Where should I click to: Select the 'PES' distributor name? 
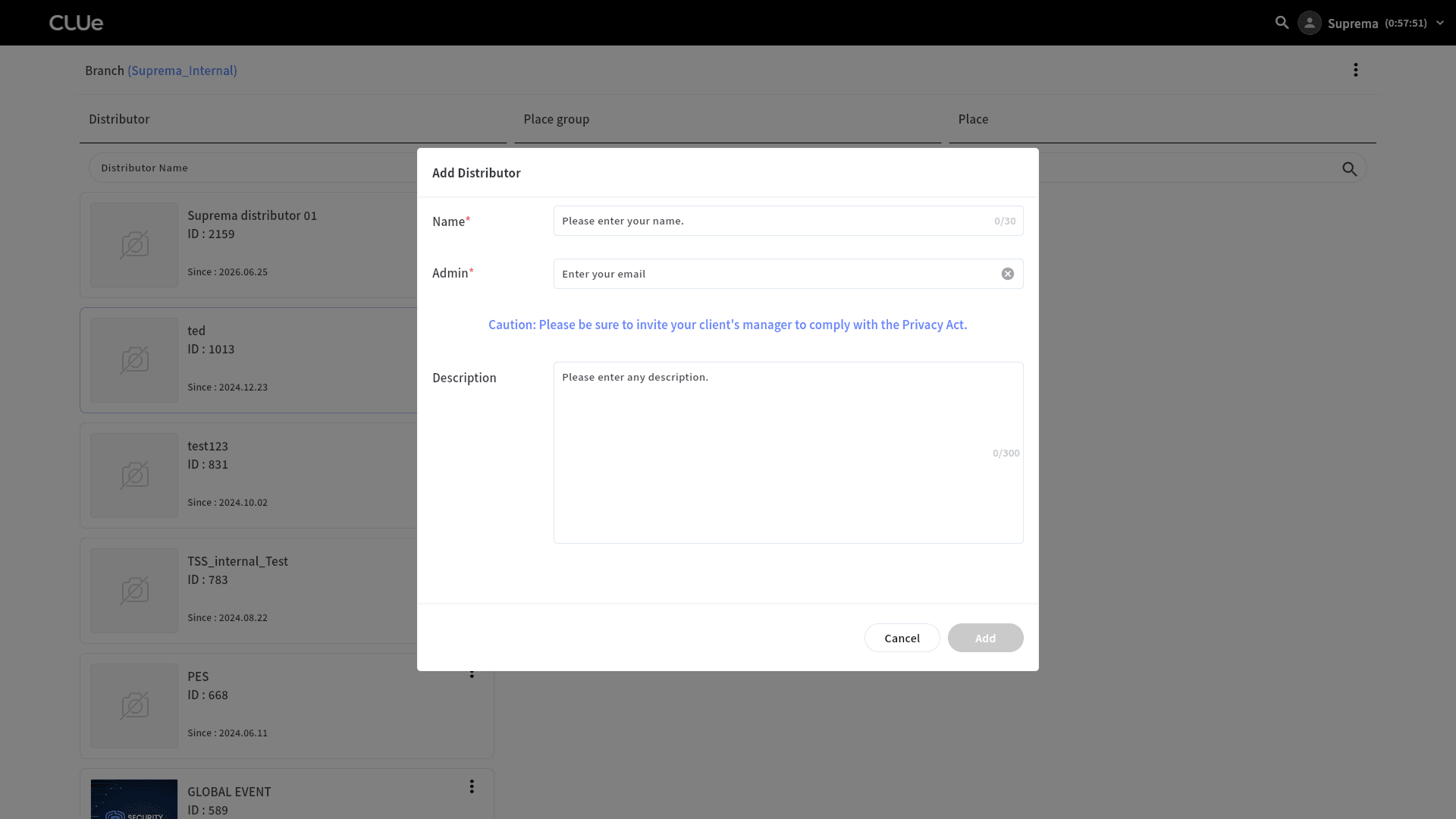pos(198,676)
